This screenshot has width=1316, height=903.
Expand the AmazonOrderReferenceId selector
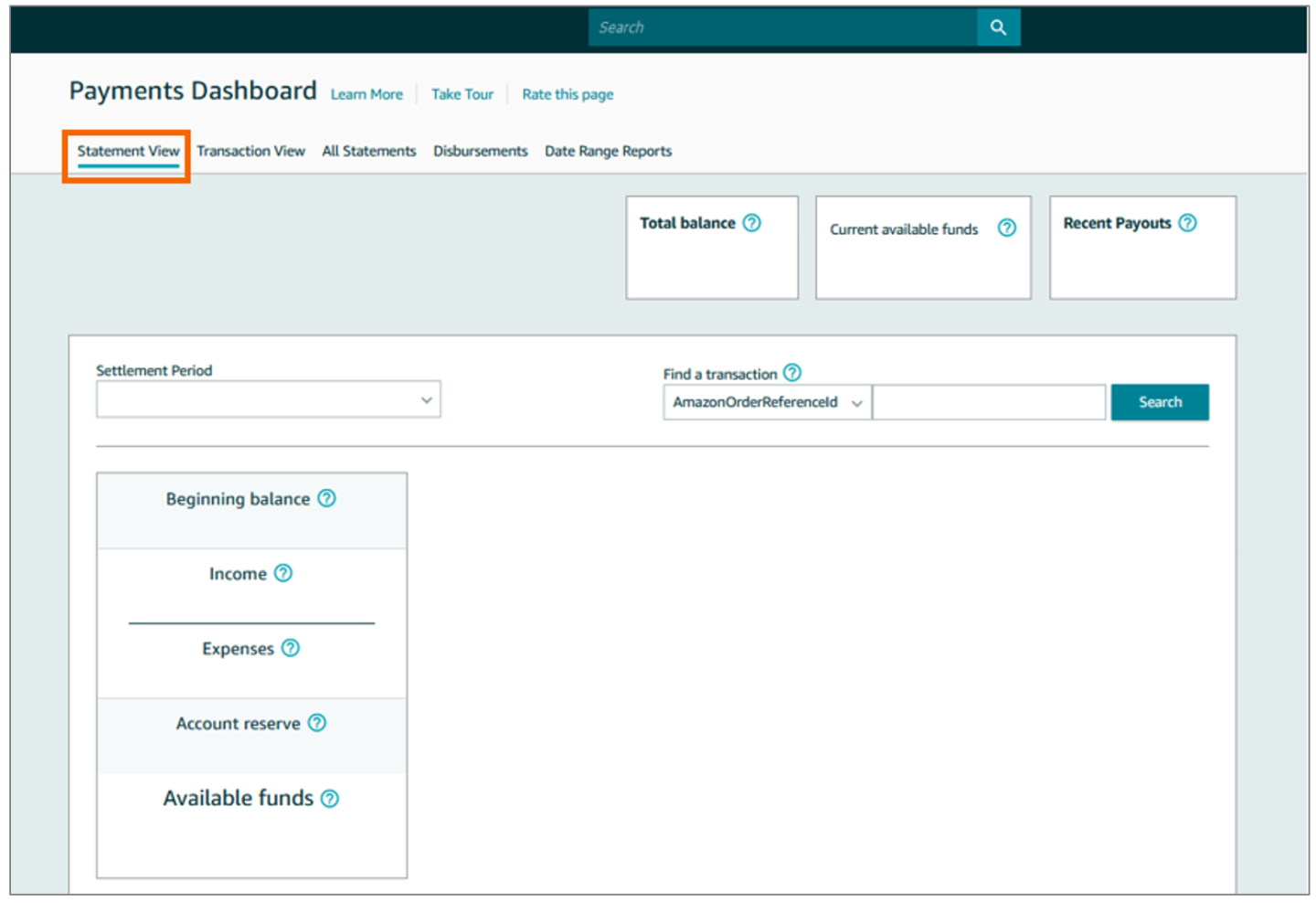coord(855,402)
